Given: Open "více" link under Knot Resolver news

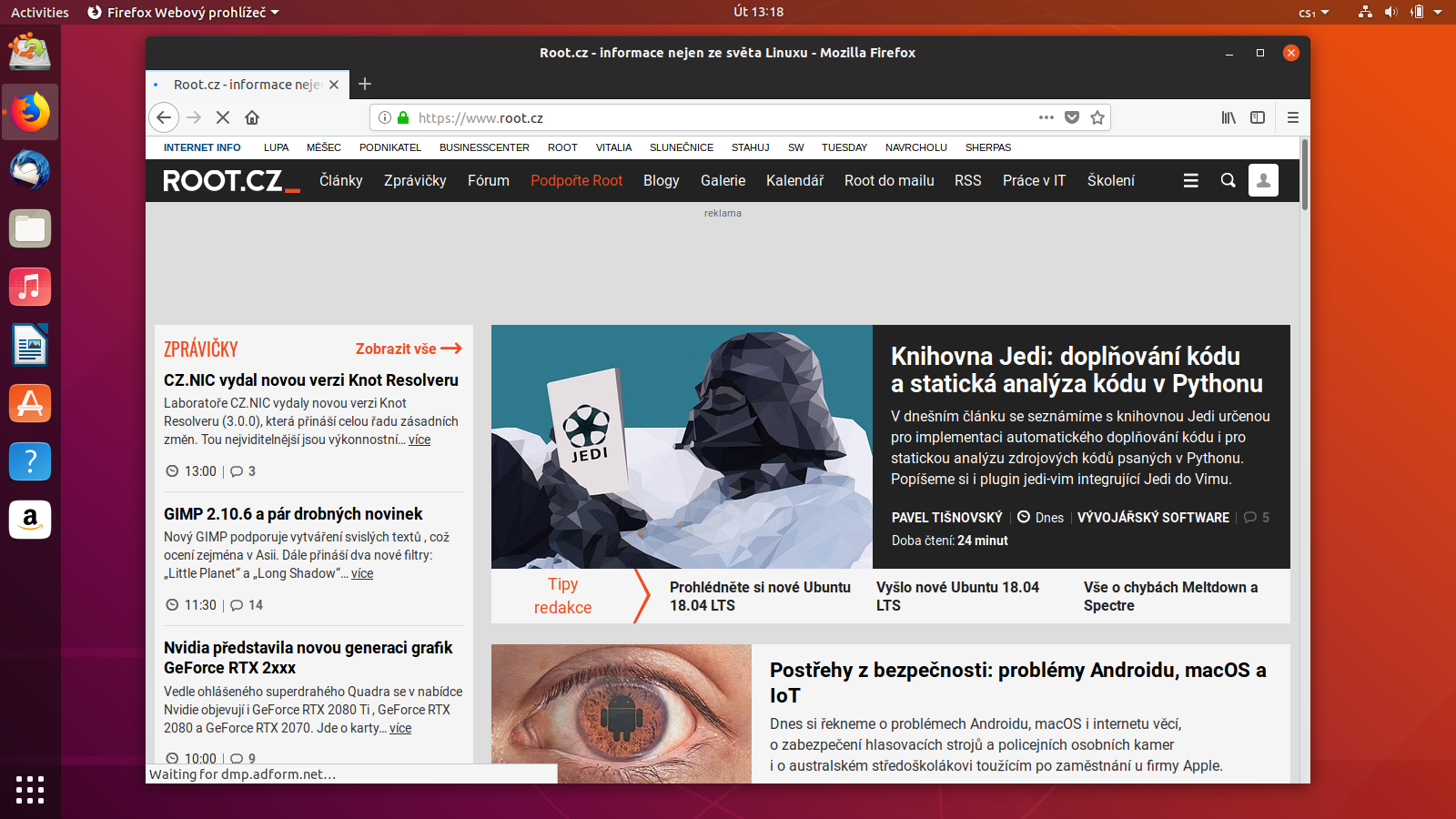Looking at the screenshot, I should (420, 440).
